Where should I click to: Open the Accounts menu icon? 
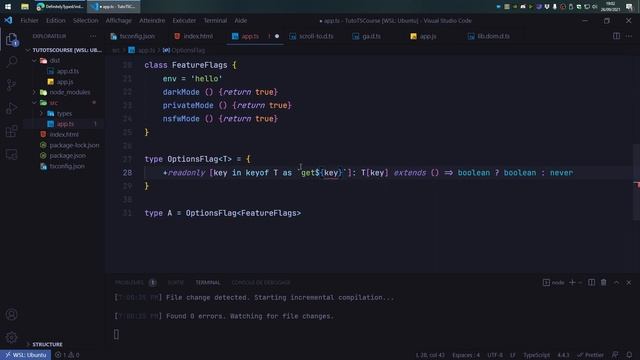[x=12, y=314]
